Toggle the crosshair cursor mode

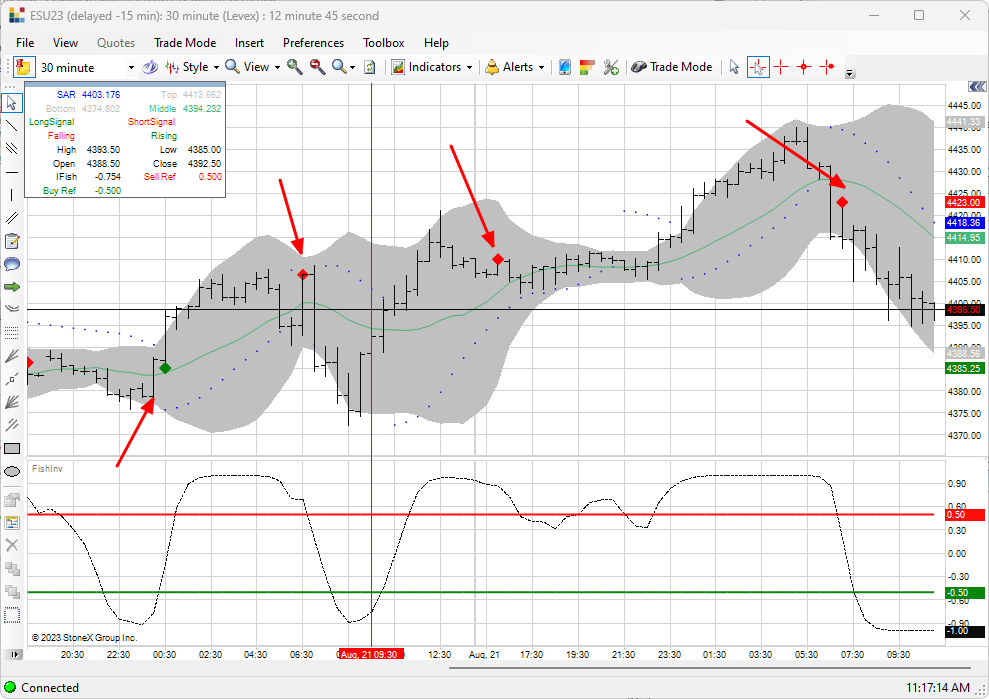[758, 67]
